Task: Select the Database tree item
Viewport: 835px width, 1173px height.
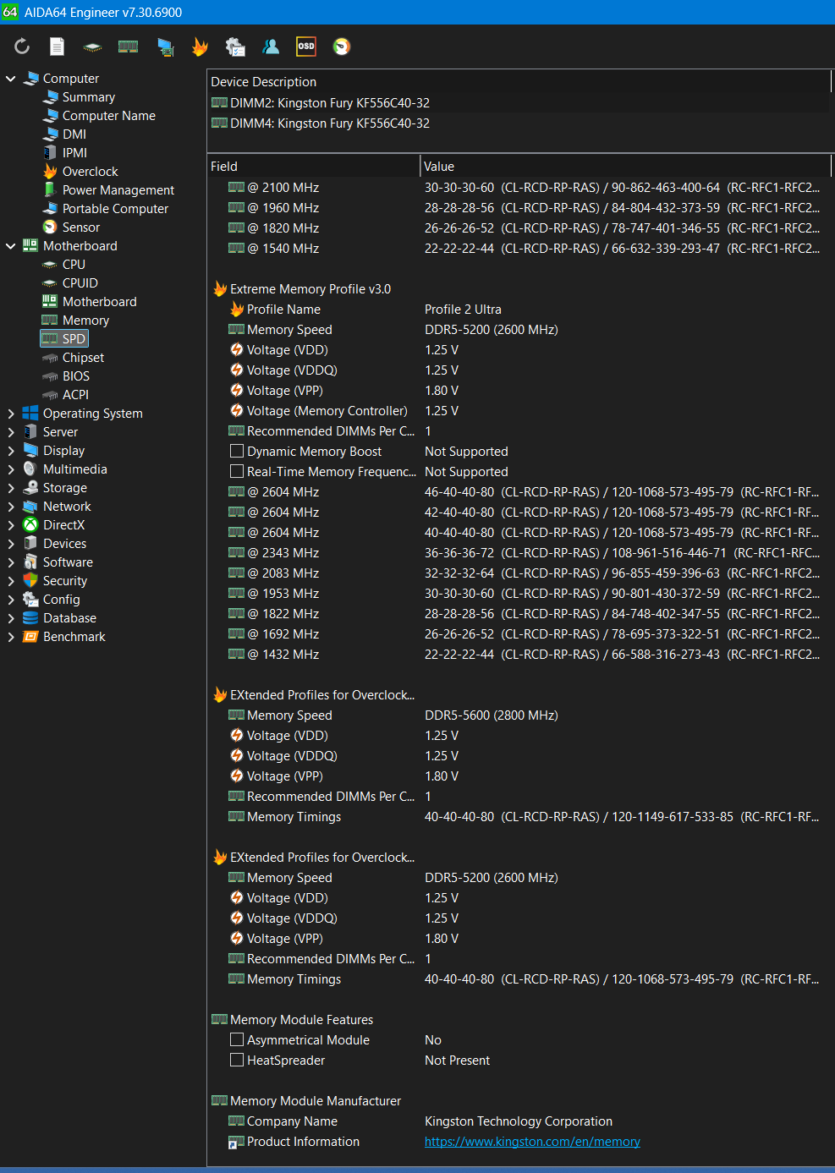Action: coord(70,618)
